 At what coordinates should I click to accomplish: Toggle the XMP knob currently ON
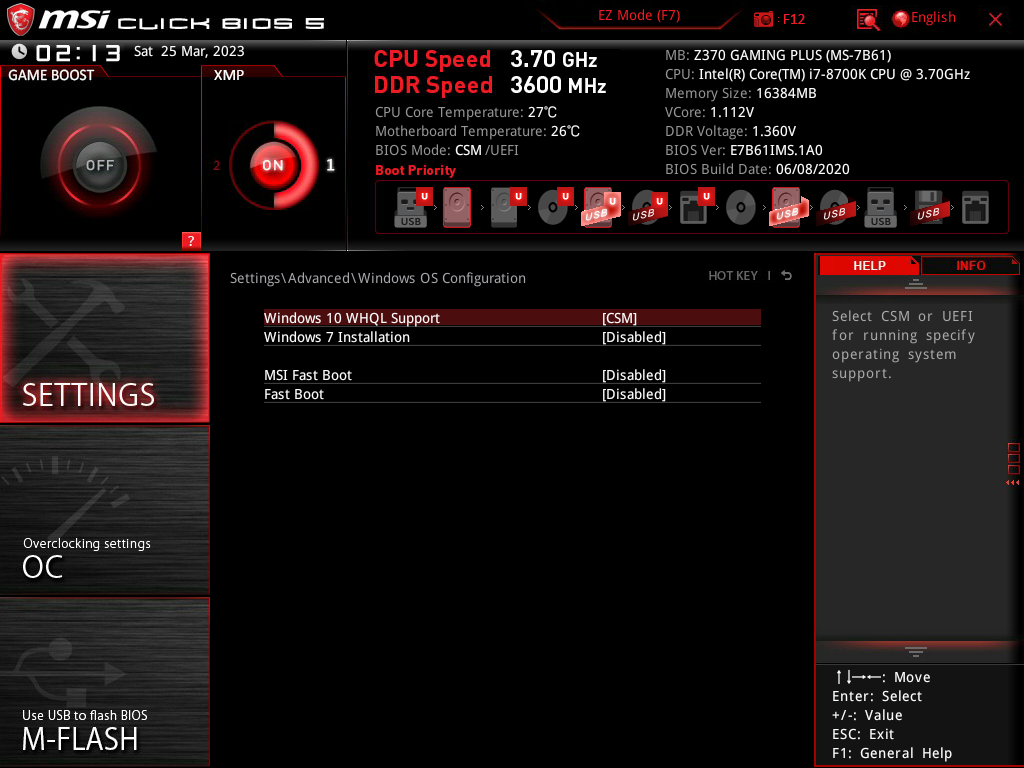(x=273, y=165)
